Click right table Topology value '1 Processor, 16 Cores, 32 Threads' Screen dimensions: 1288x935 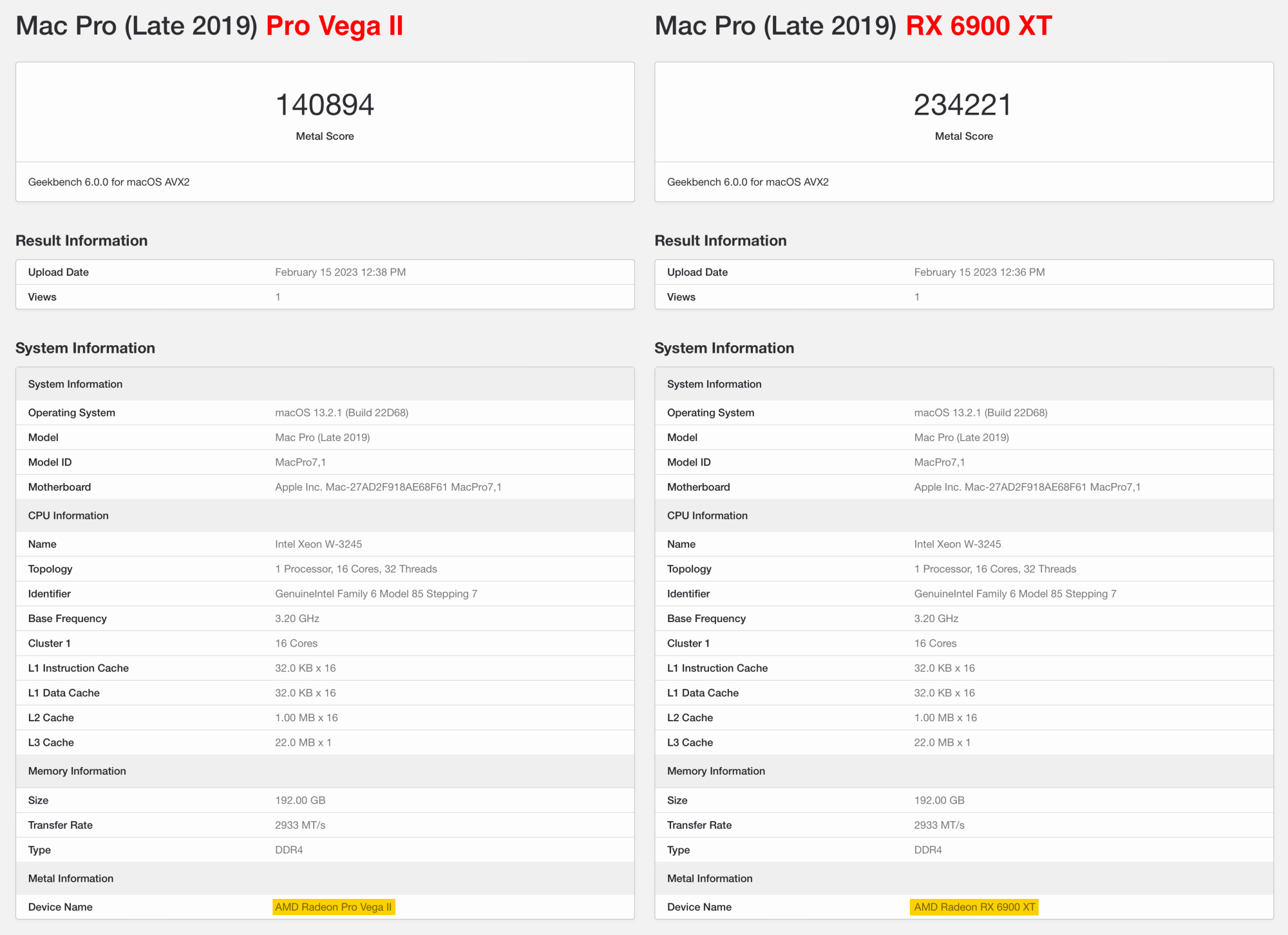[995, 569]
